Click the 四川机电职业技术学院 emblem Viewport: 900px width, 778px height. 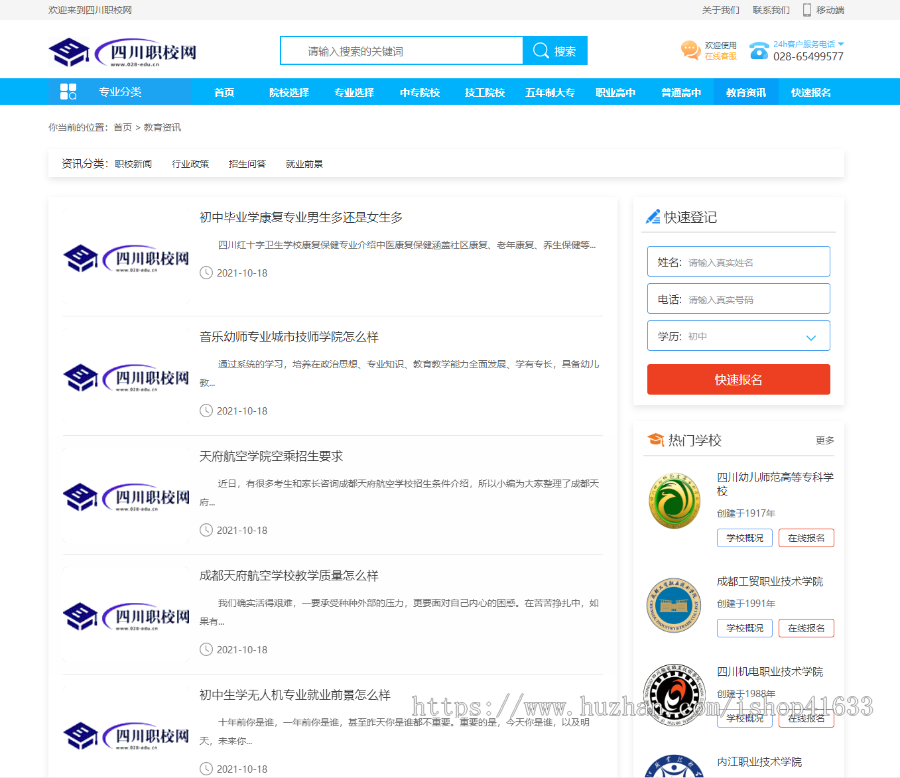673,691
